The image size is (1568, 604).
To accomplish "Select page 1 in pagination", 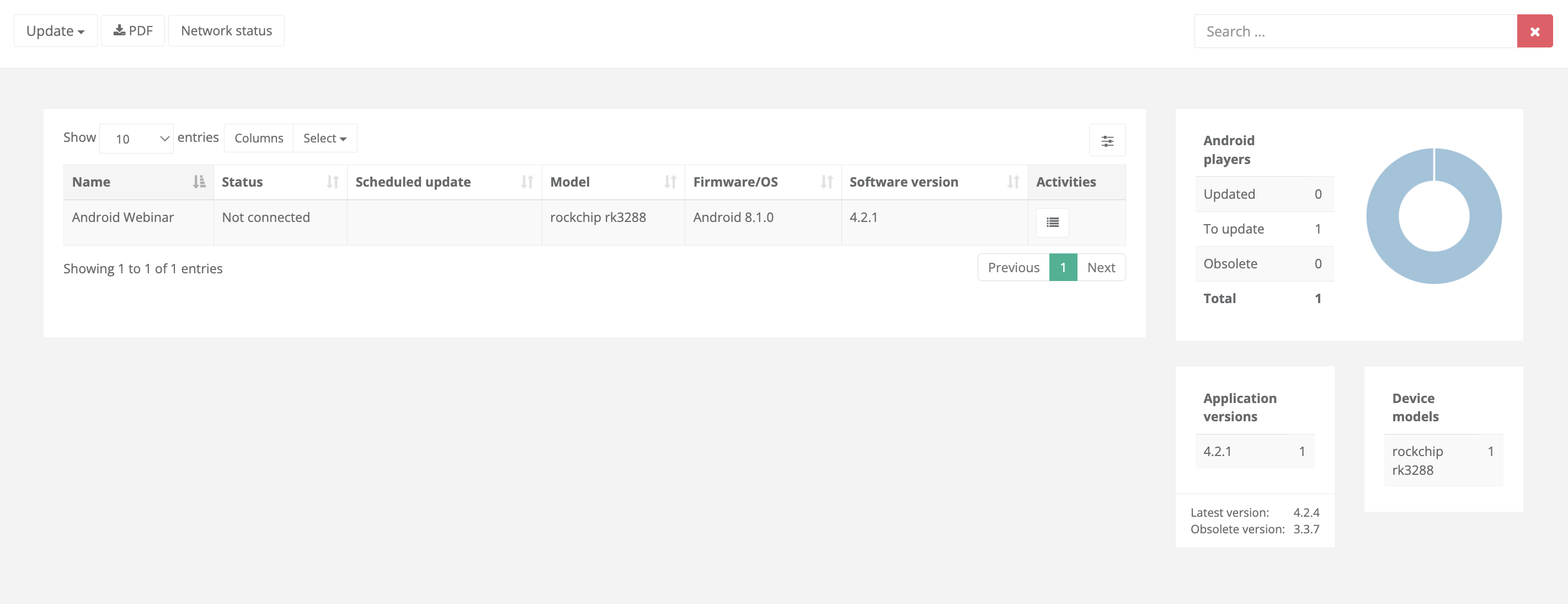I will pos(1063,267).
